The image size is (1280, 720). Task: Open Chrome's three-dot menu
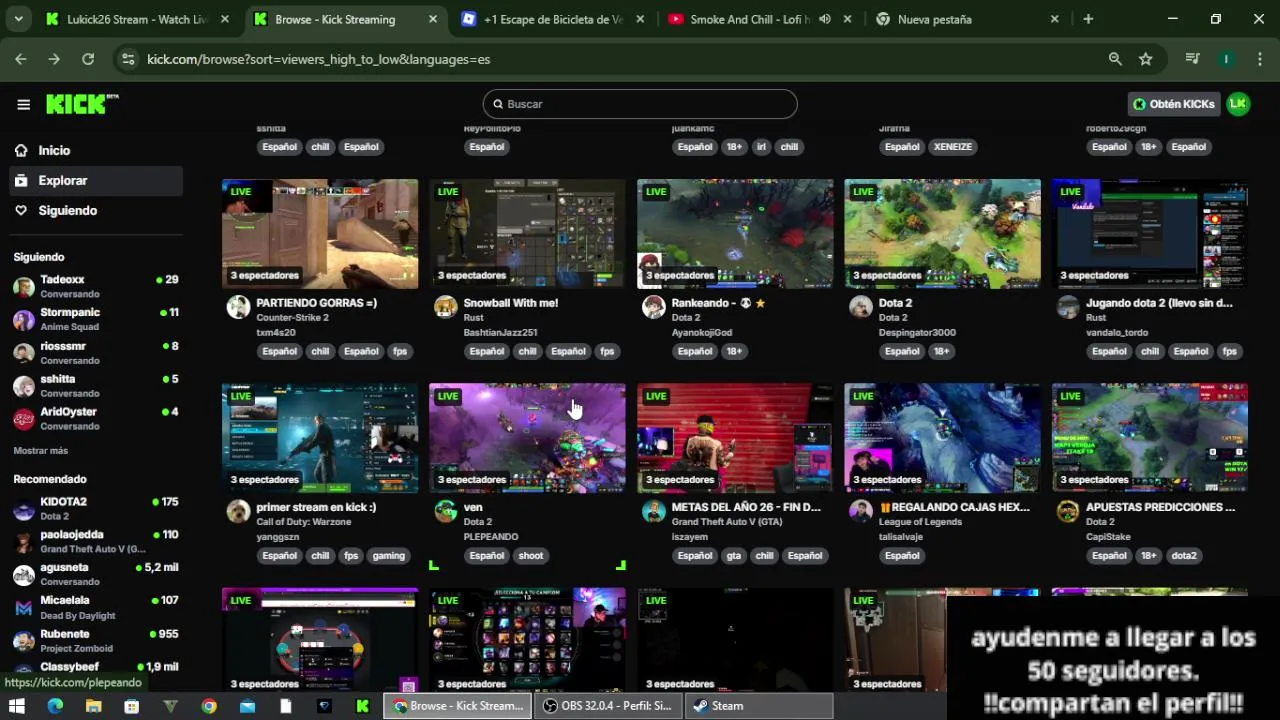pyautogui.click(x=1258, y=59)
